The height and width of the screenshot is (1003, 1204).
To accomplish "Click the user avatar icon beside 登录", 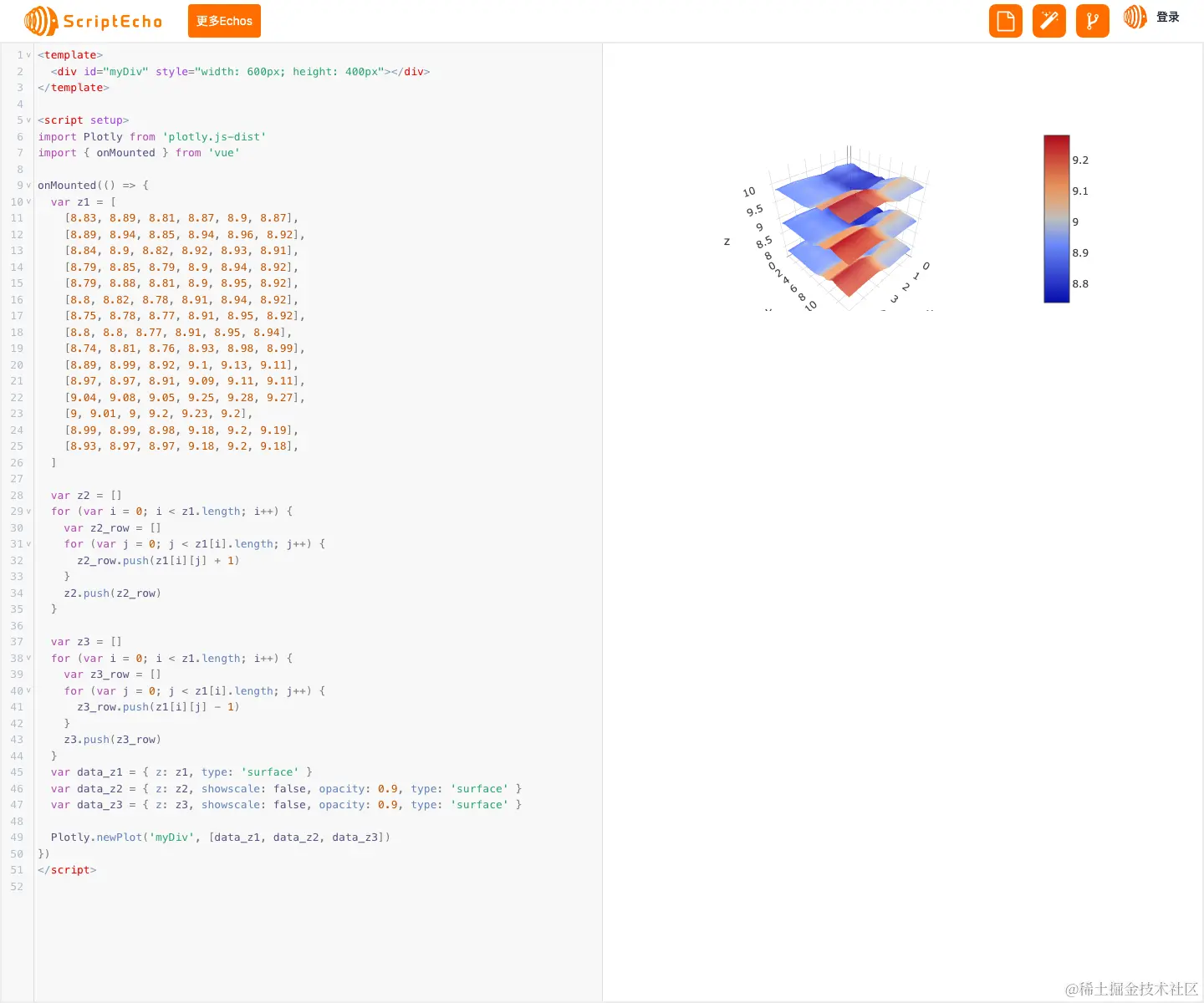I will pos(1135,17).
